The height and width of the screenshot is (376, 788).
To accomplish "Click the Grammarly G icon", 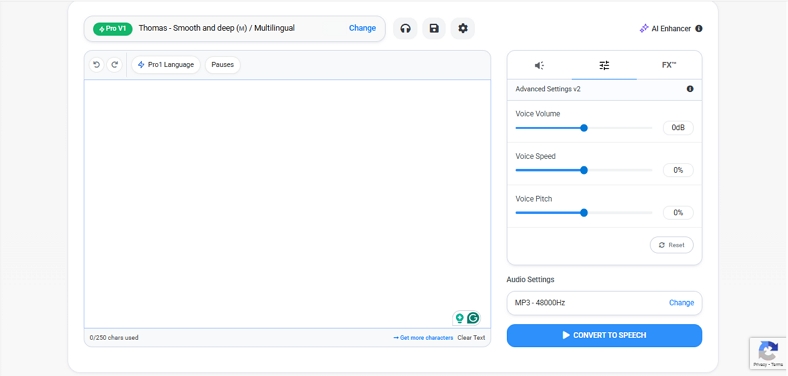I will [x=473, y=318].
